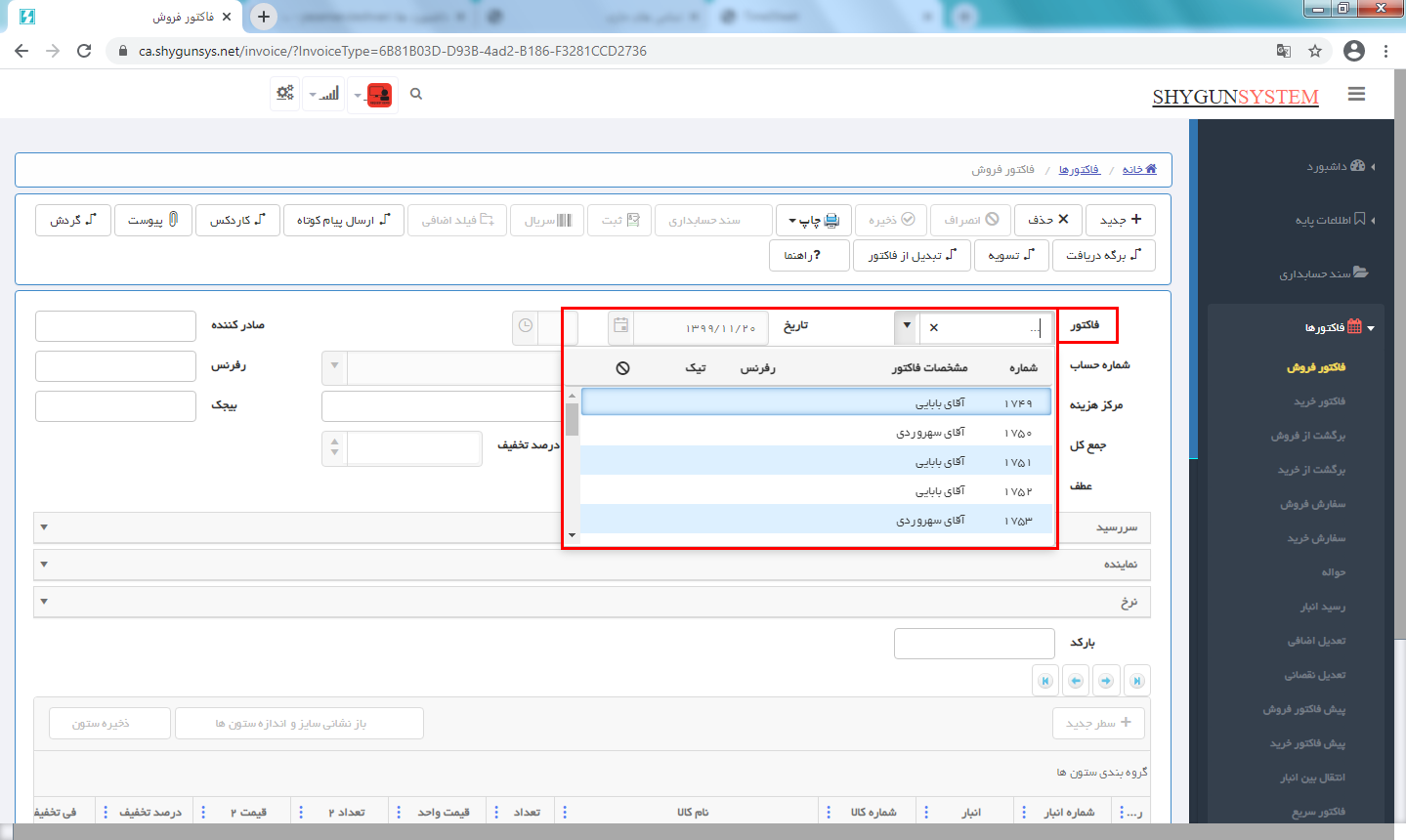Click the بارکد barcode input field

click(x=974, y=644)
